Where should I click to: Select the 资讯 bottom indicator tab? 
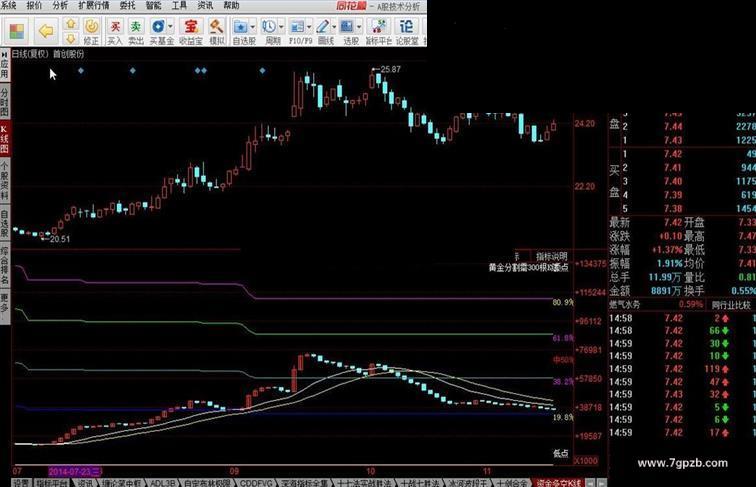click(x=85, y=483)
